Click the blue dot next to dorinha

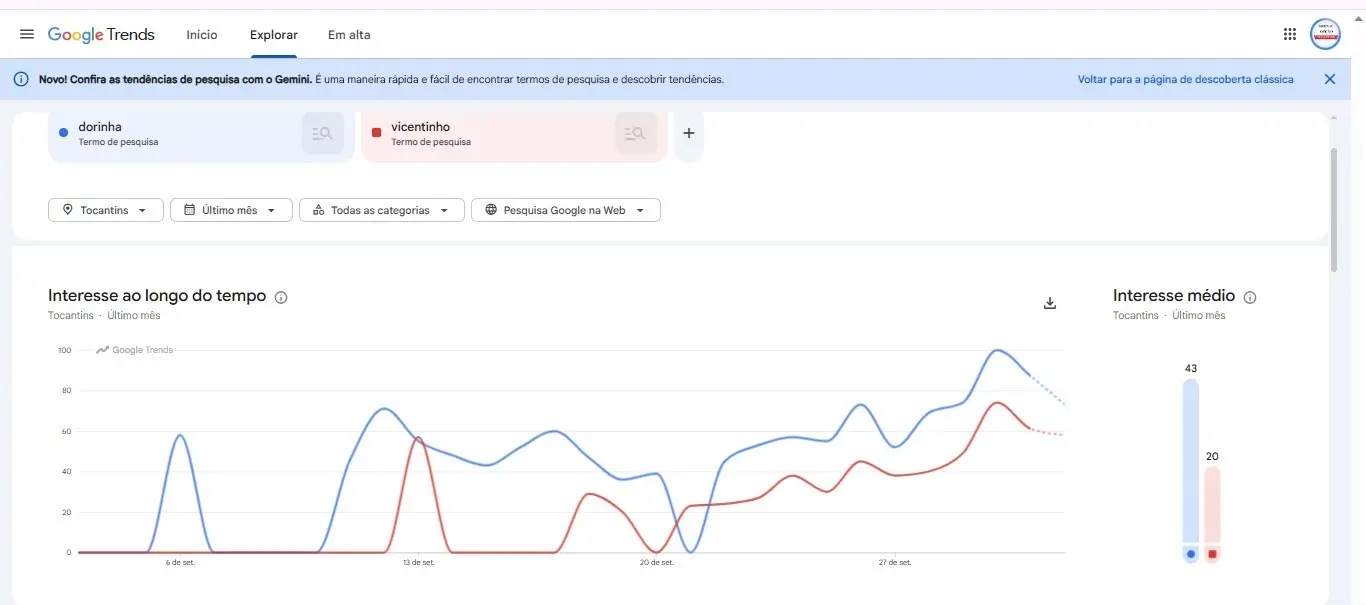point(64,132)
